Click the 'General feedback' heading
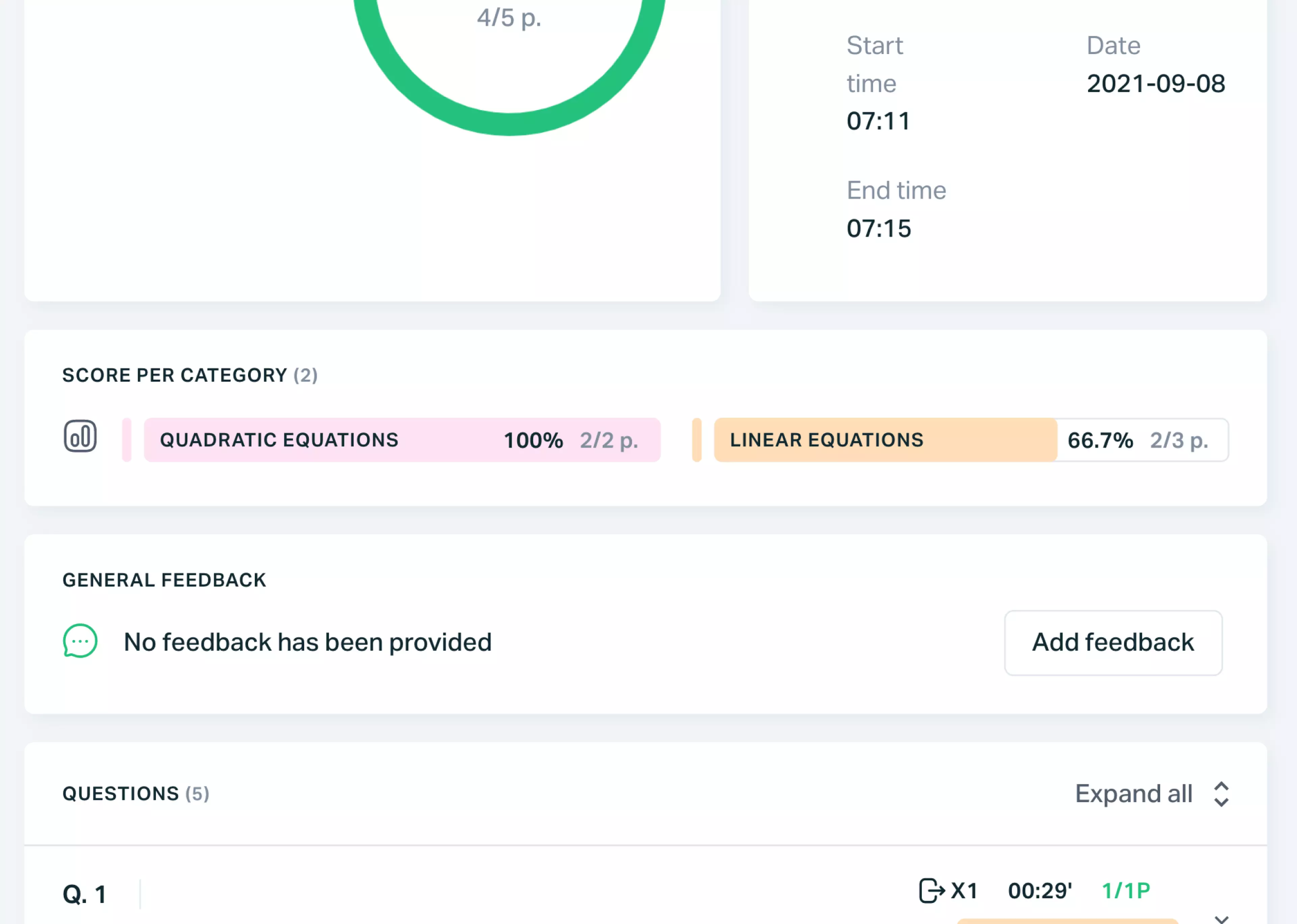Image resolution: width=1297 pixels, height=924 pixels. pos(164,580)
